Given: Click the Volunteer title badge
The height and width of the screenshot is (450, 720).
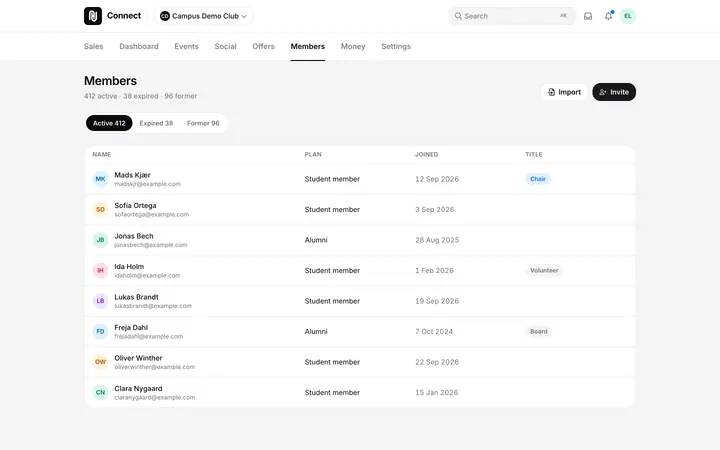Looking at the screenshot, I should (544, 270).
